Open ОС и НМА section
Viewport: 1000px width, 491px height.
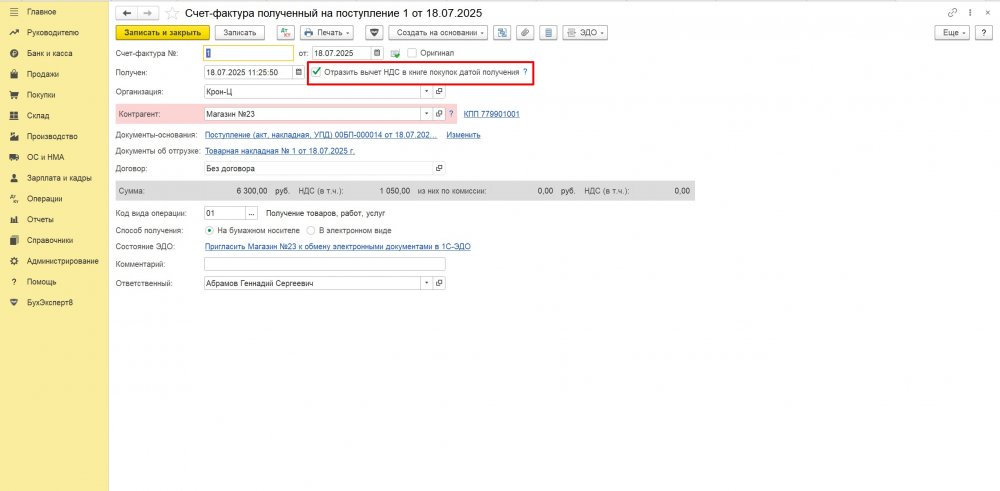(45, 157)
